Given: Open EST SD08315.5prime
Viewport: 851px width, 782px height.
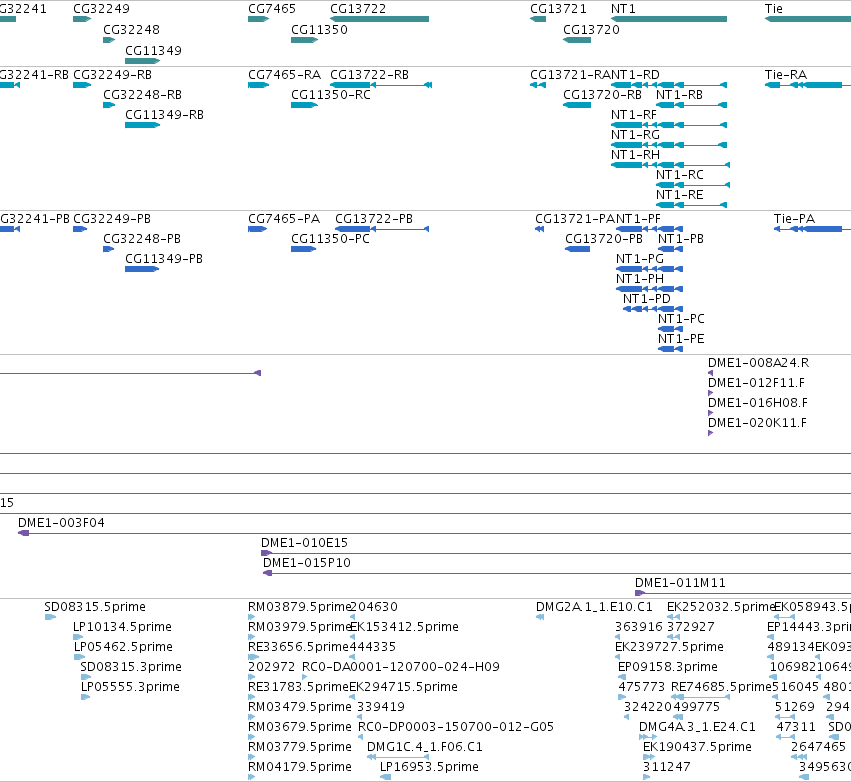Looking at the screenshot, I should (95, 607).
